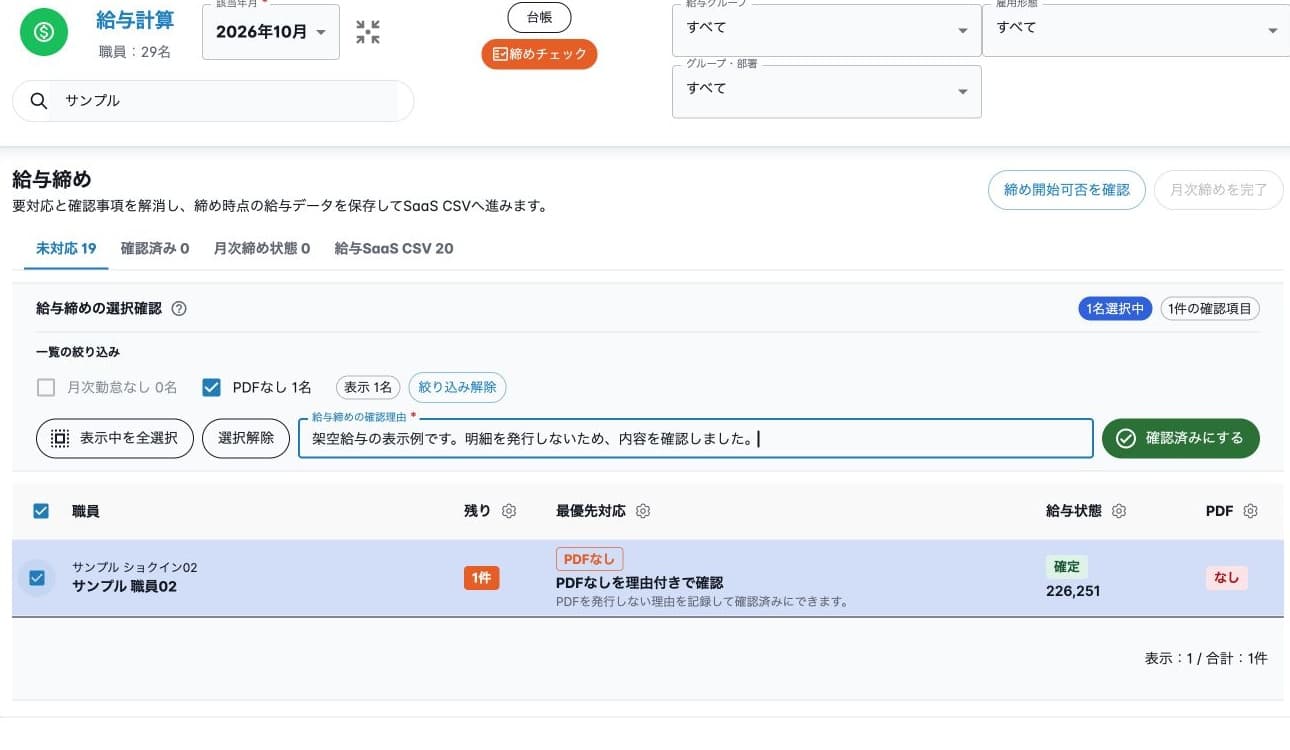Viewport: 1290px width, 750px height.
Task: Open help icon beside 給与締めの選択確認
Action: pos(179,309)
